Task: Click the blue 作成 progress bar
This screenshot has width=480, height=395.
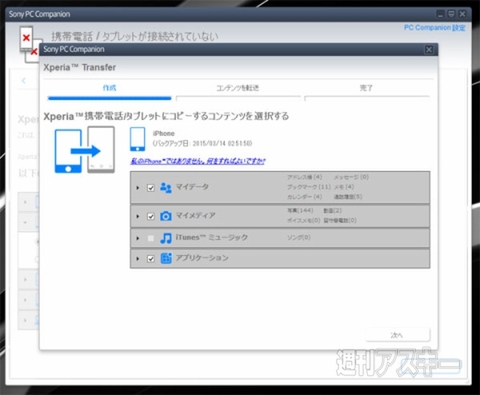Action: coord(109,98)
